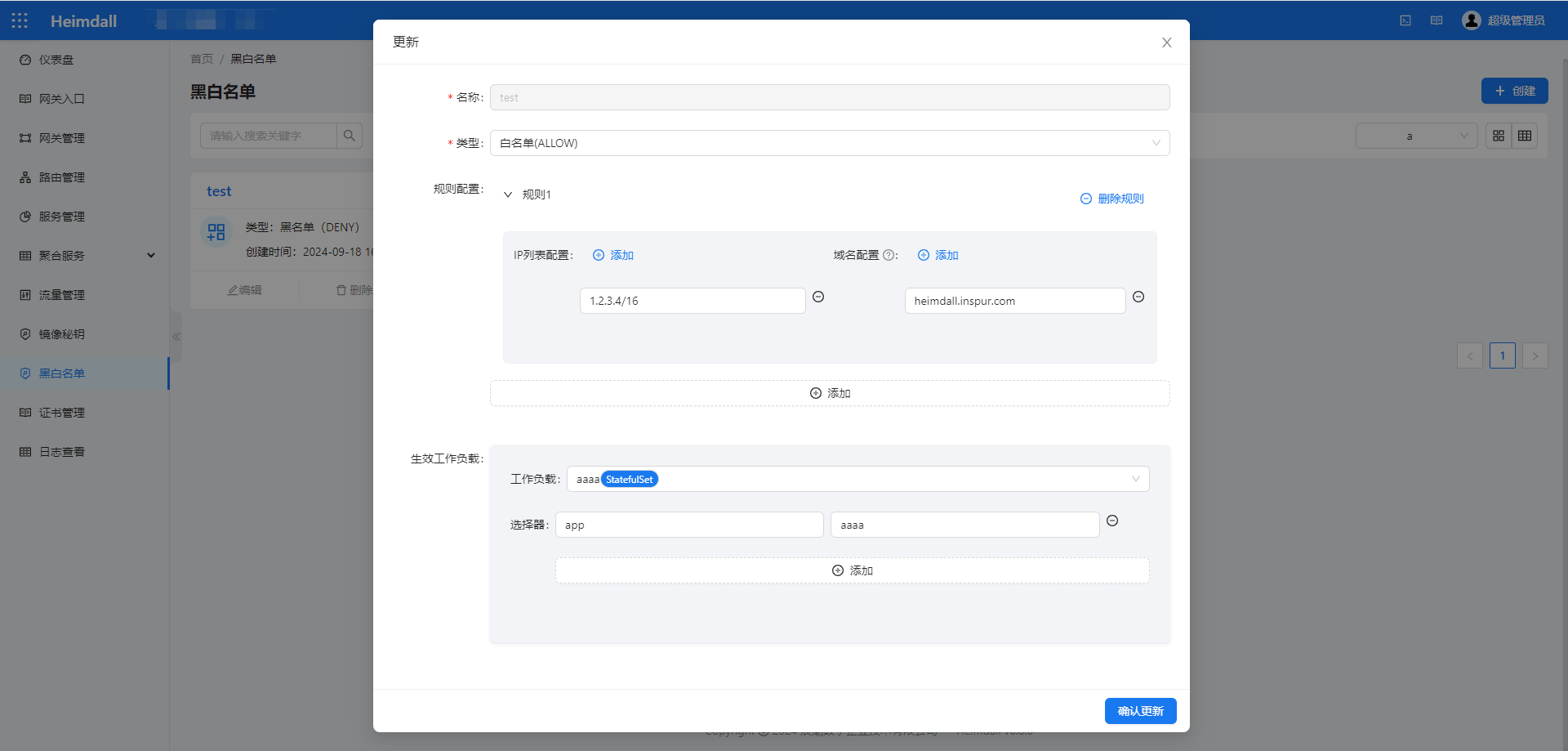The width and height of the screenshot is (1568, 751).
Task: Go to the previous page arrow
Action: click(x=1470, y=355)
